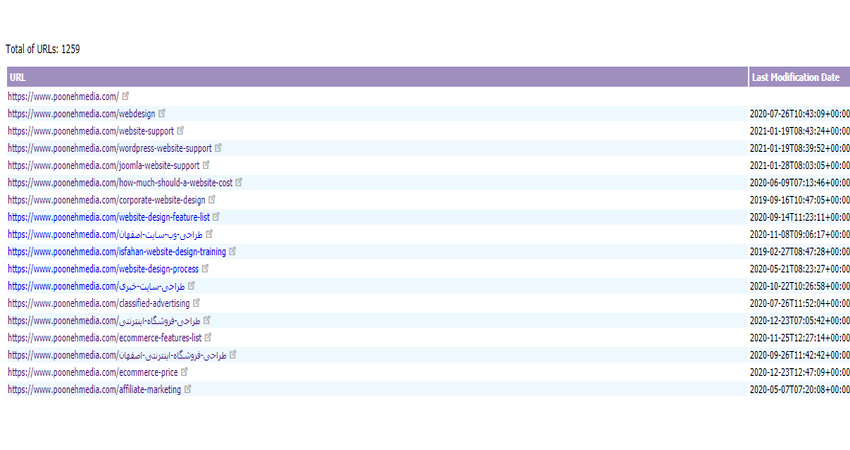Viewport: 850px width, 450px height.
Task: Open external icon next to /joomla-website-support
Action: click(206, 165)
